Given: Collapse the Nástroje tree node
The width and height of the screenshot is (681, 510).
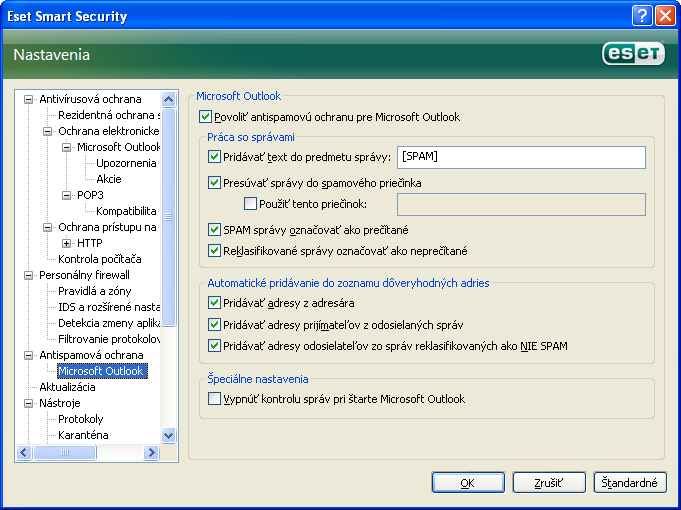Looking at the screenshot, I should (x=28, y=403).
